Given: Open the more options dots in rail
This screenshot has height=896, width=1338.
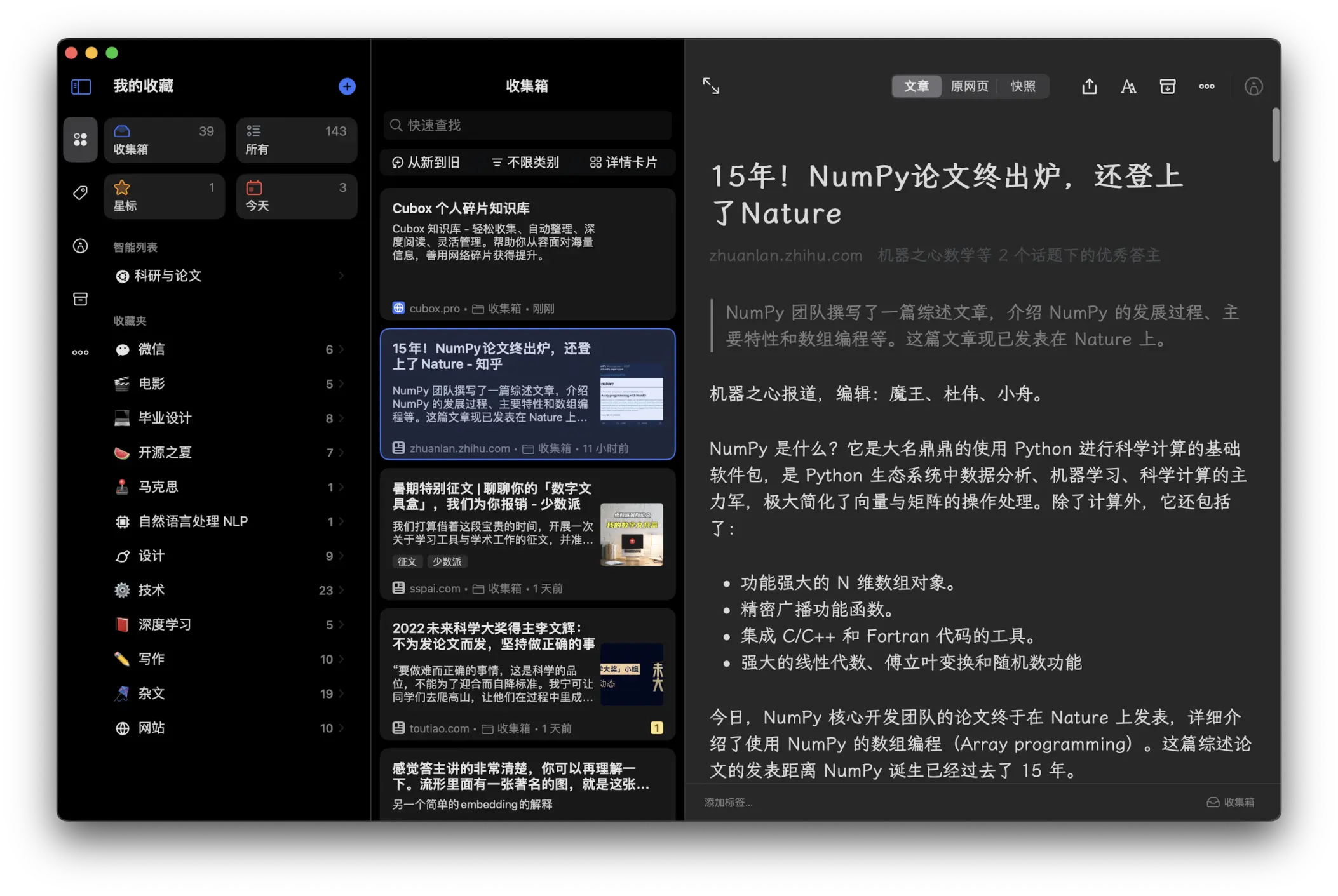Looking at the screenshot, I should coord(80,352).
